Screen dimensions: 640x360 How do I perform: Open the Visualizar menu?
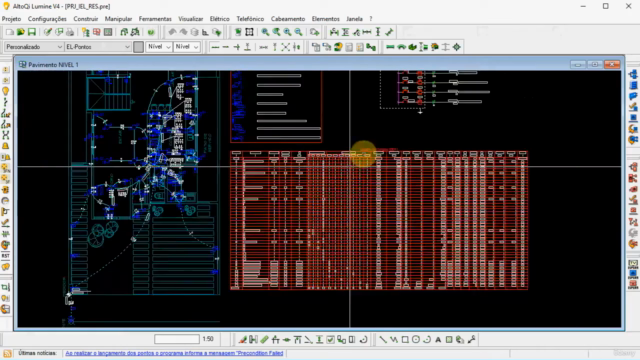pyautogui.click(x=191, y=19)
